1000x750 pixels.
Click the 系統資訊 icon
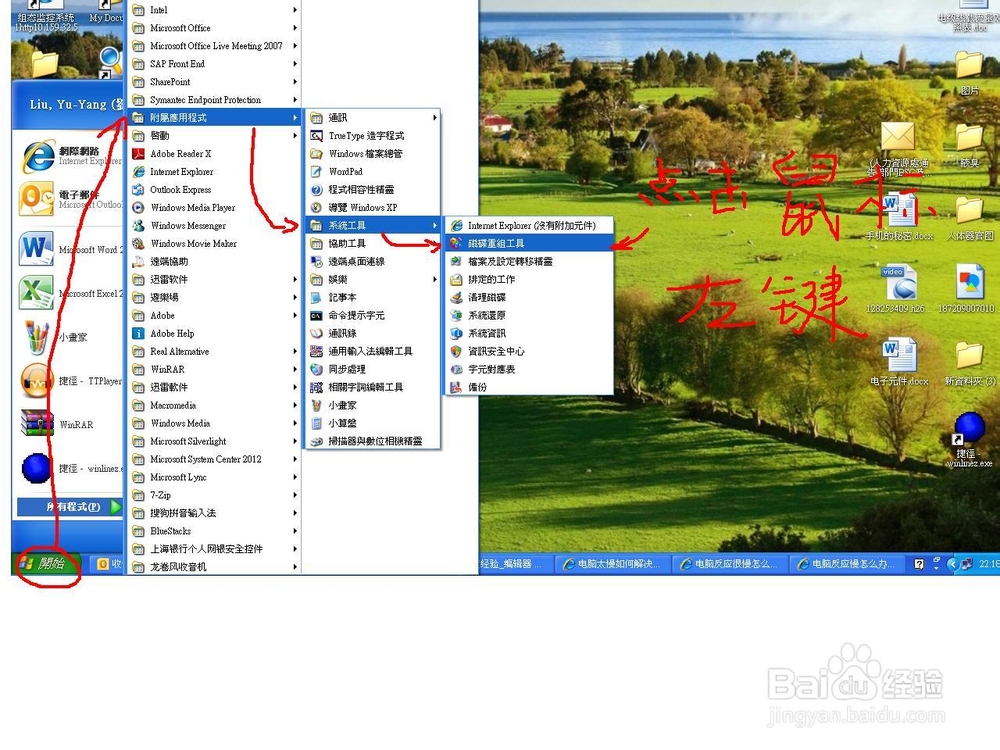456,334
